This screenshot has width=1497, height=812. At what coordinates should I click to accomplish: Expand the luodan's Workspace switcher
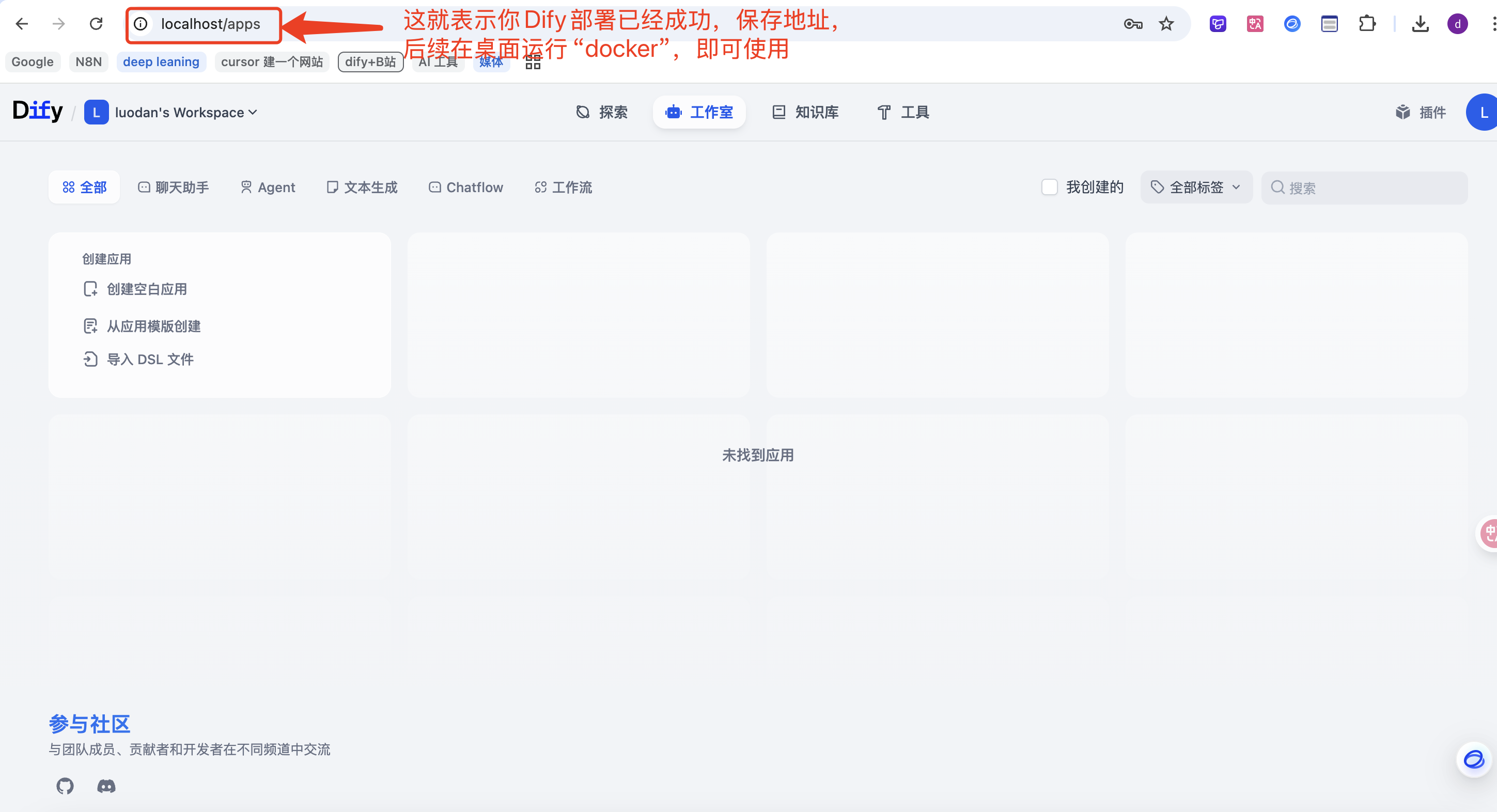tap(171, 112)
